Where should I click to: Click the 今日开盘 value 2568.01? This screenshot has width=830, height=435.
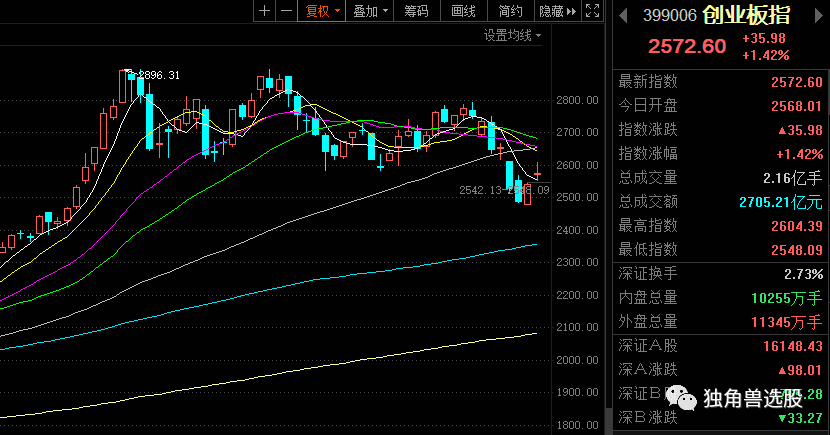click(797, 106)
